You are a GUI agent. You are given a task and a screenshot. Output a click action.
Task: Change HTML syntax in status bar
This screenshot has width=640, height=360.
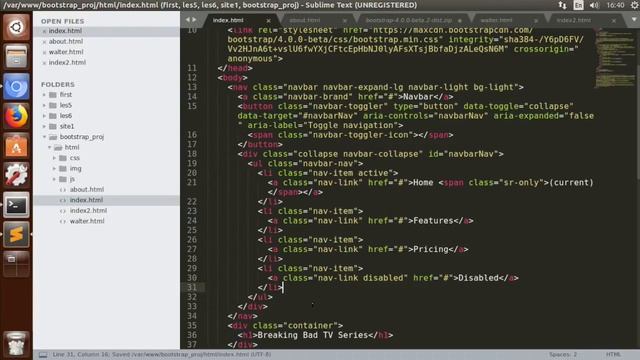coord(613,355)
